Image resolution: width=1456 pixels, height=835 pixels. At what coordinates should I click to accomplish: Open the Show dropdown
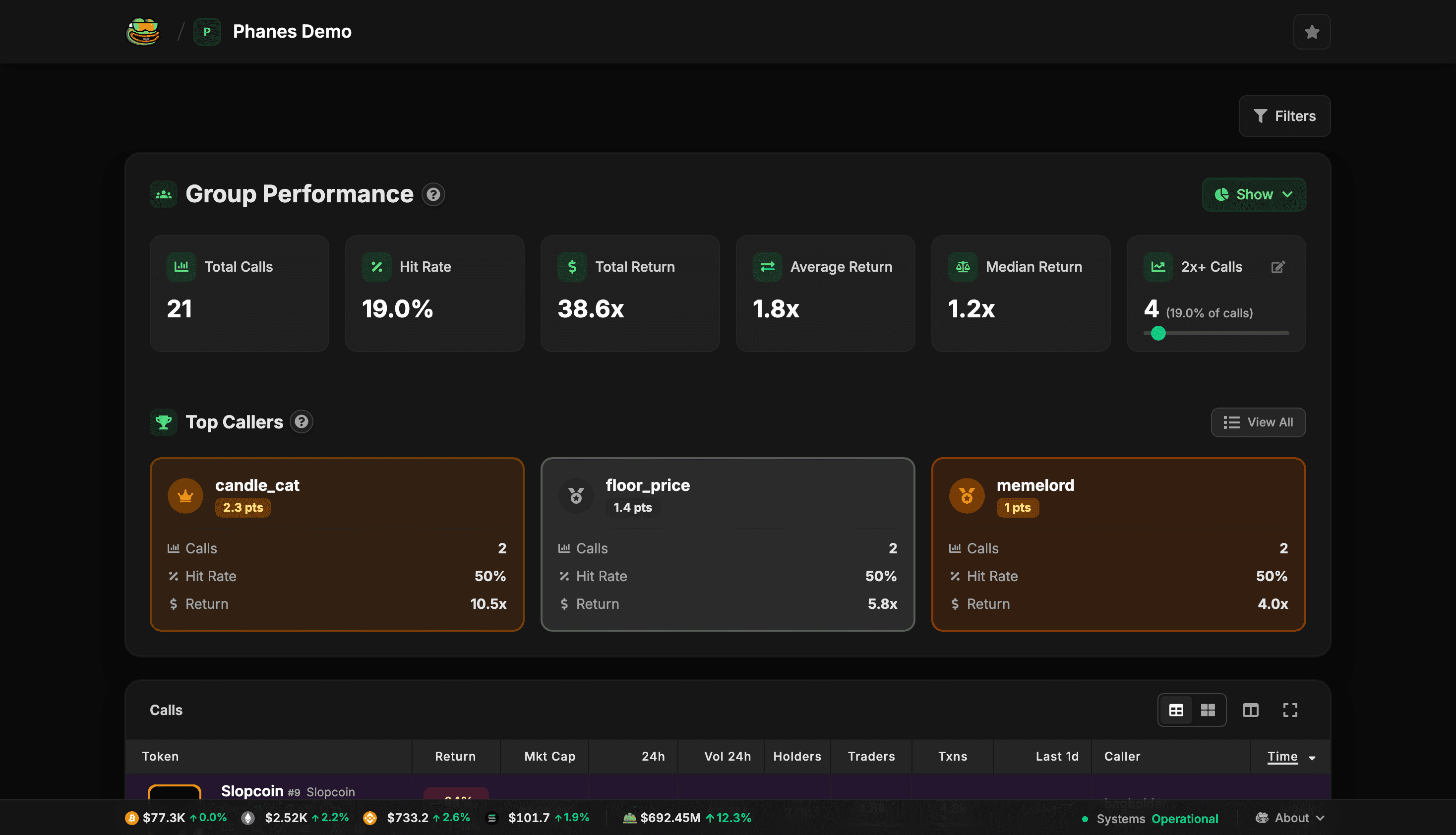(1254, 194)
